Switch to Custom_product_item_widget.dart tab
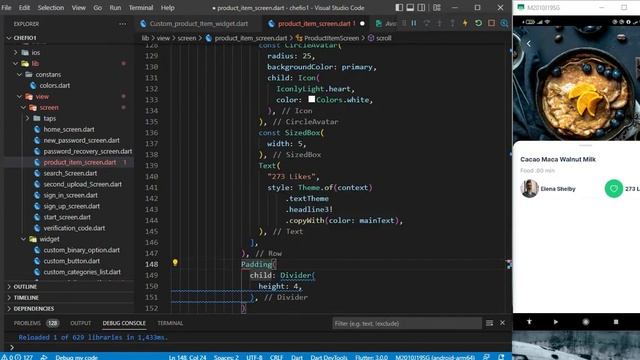 (198, 24)
